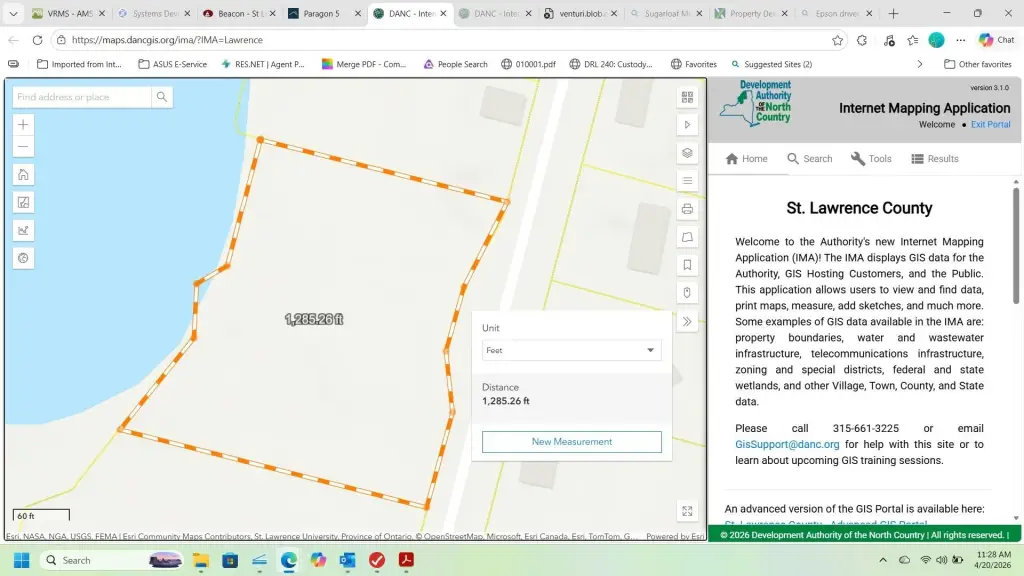Expand the bookmarks bar overflow chevron

(x=920, y=64)
